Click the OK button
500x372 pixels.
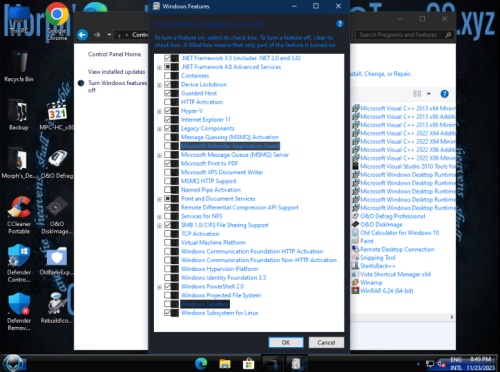pos(286,342)
